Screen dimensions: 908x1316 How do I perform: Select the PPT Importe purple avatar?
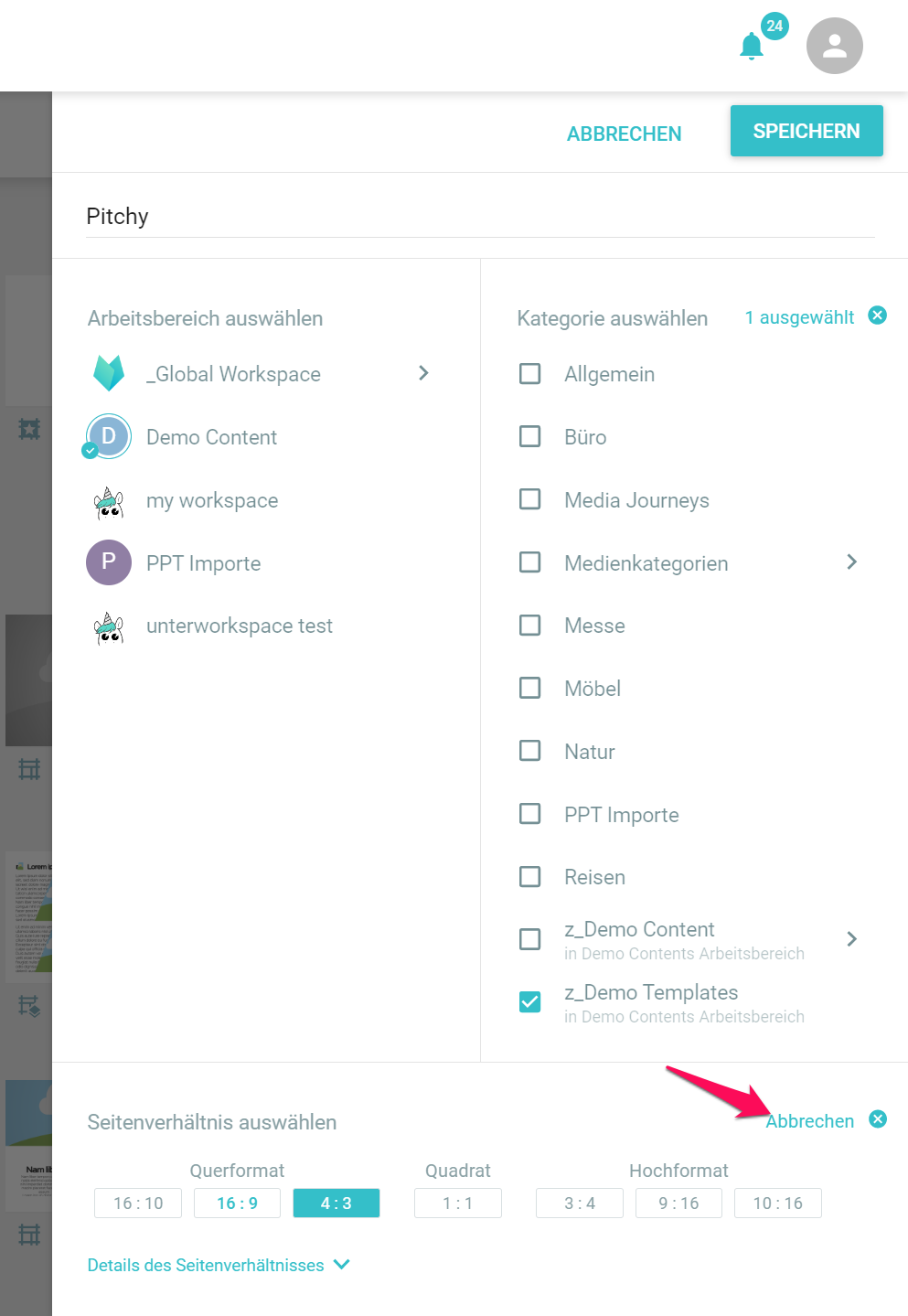[109, 562]
